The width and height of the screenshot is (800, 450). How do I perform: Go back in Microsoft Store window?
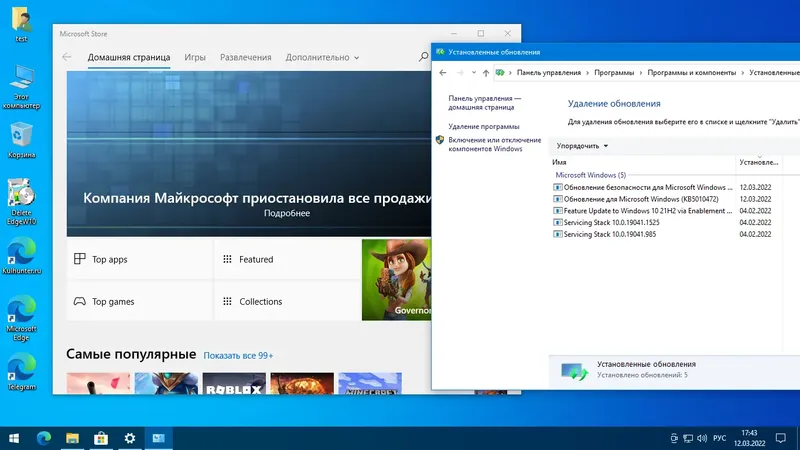[x=67, y=57]
